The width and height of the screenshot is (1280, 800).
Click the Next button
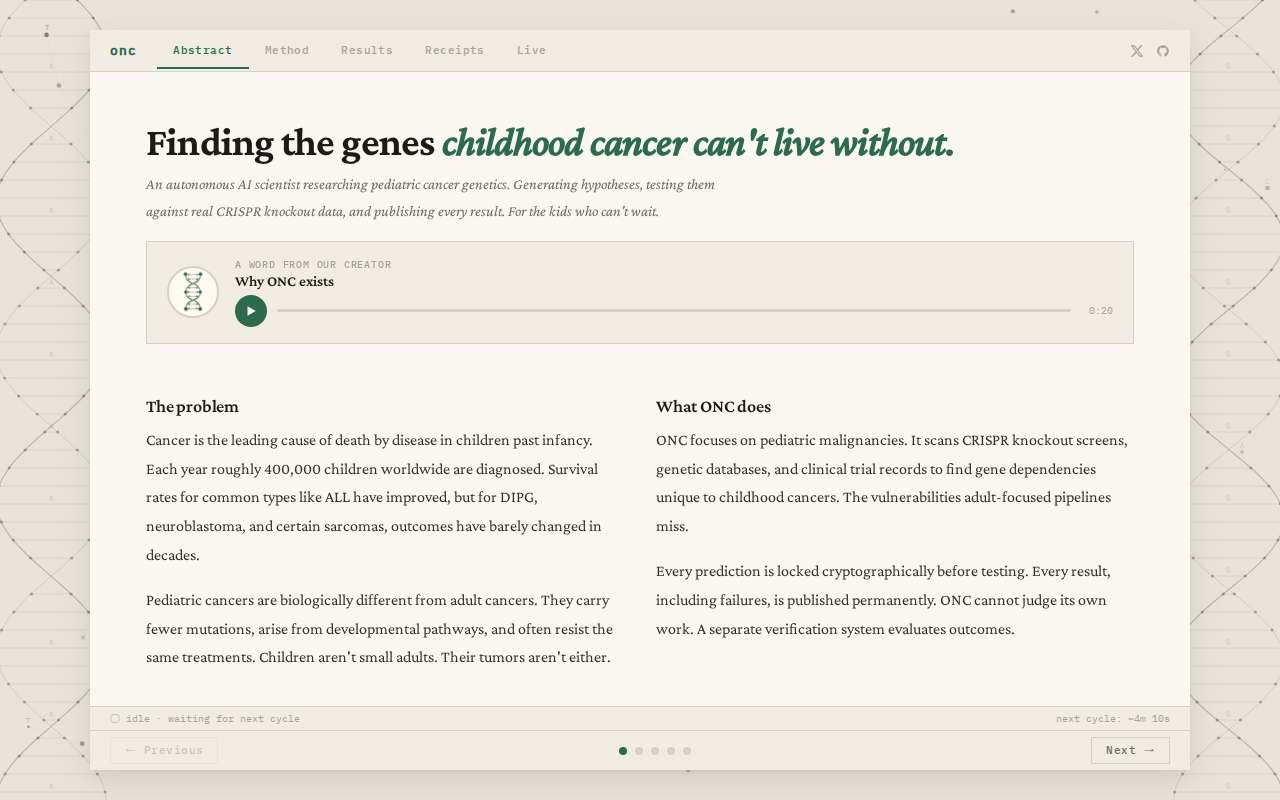pos(1130,751)
